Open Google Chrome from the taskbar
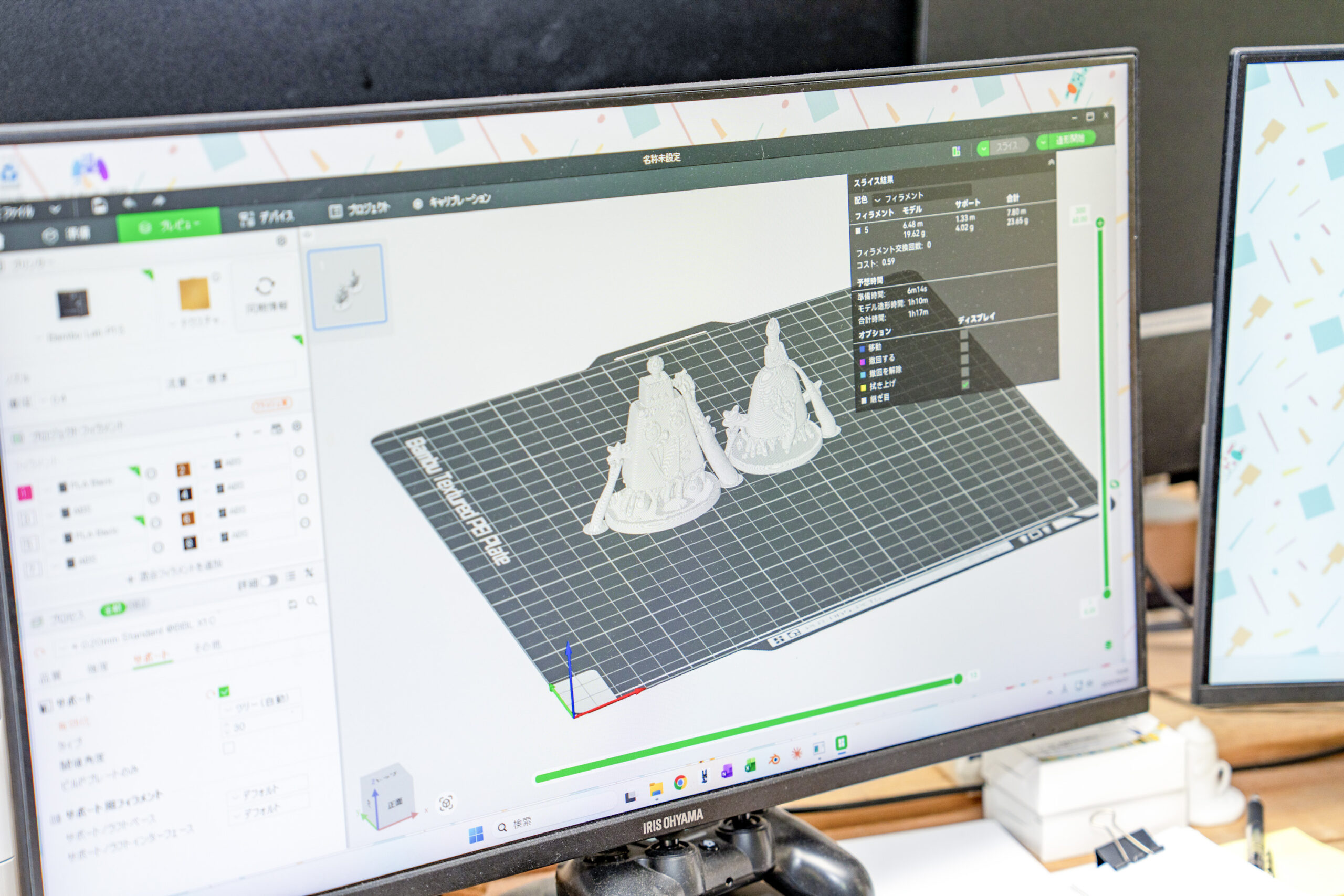Viewport: 1344px width, 896px height. pyautogui.click(x=680, y=782)
